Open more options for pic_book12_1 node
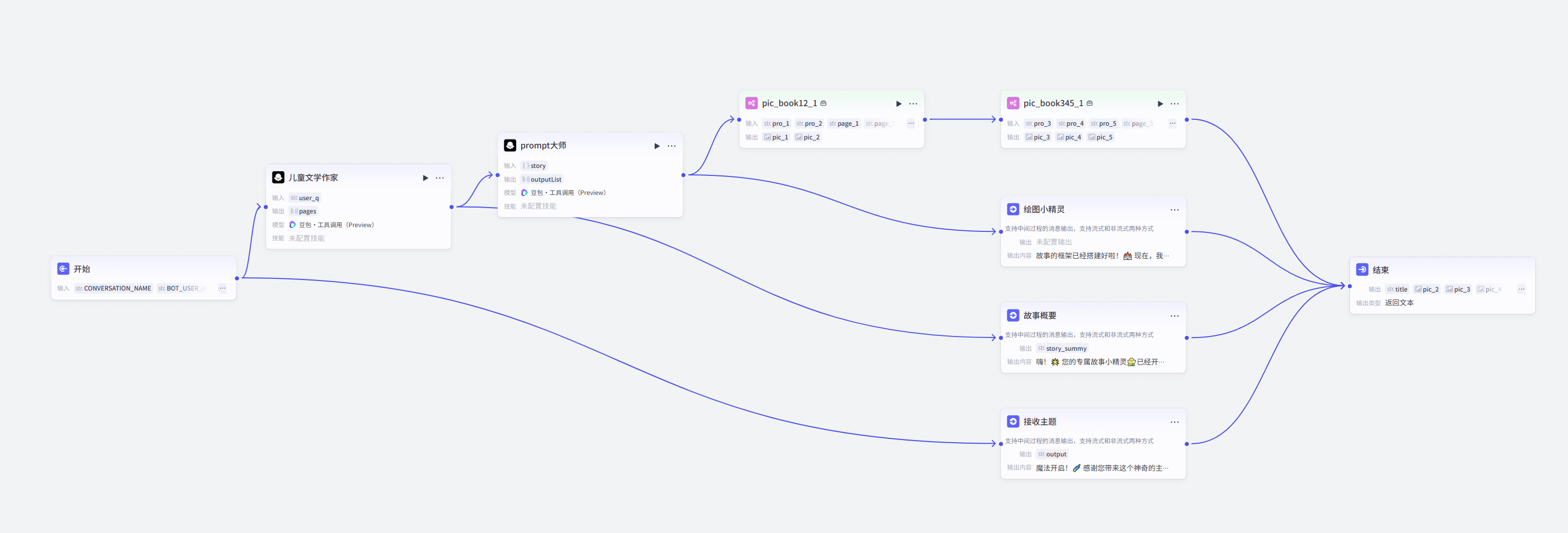Image resolution: width=1568 pixels, height=533 pixels. [913, 104]
